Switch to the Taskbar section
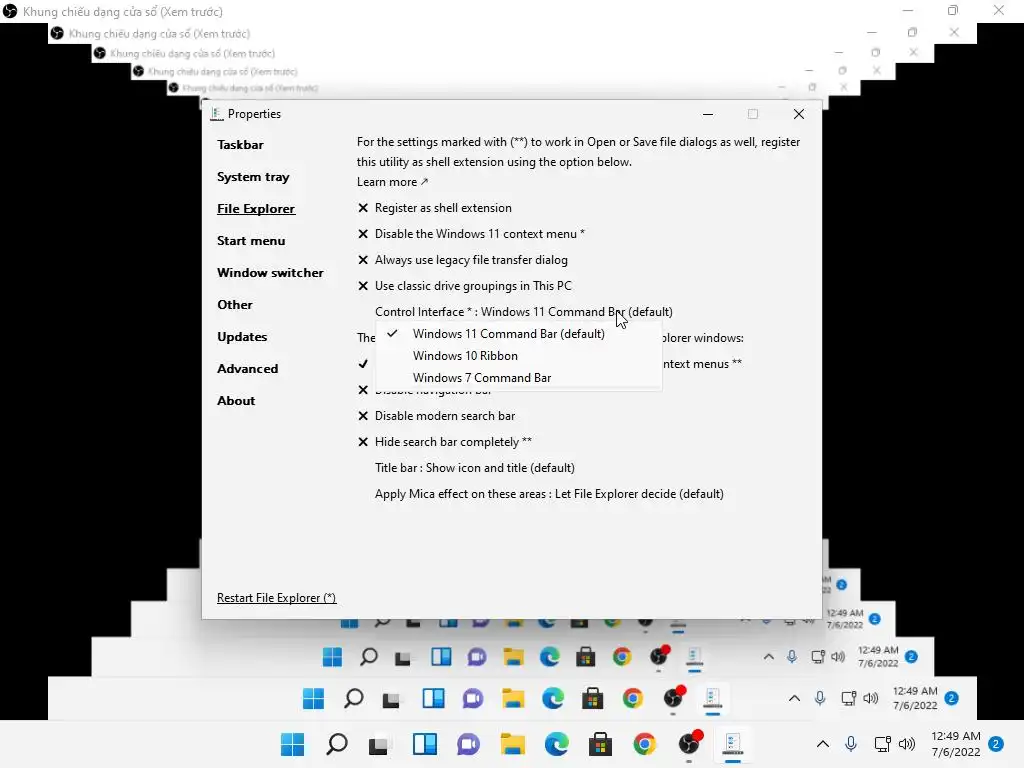The height and width of the screenshot is (768, 1024). click(x=240, y=145)
